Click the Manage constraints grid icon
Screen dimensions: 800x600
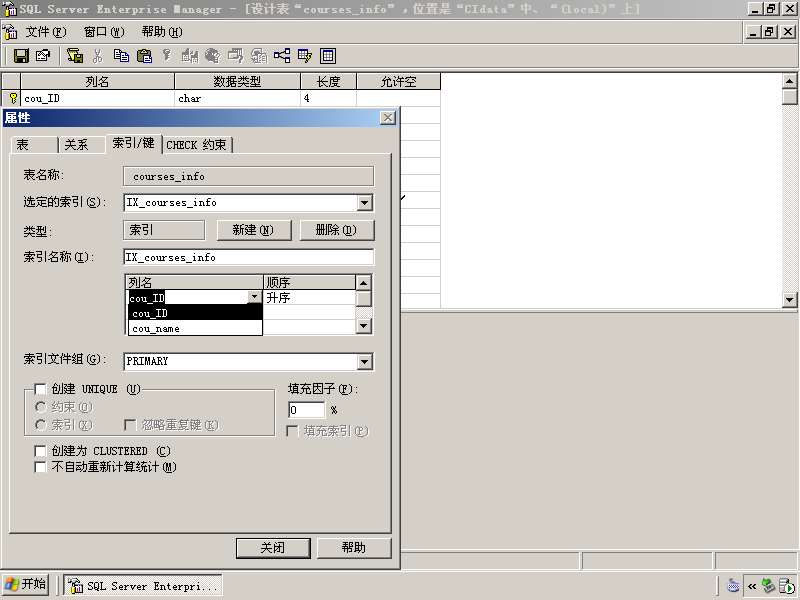328,56
